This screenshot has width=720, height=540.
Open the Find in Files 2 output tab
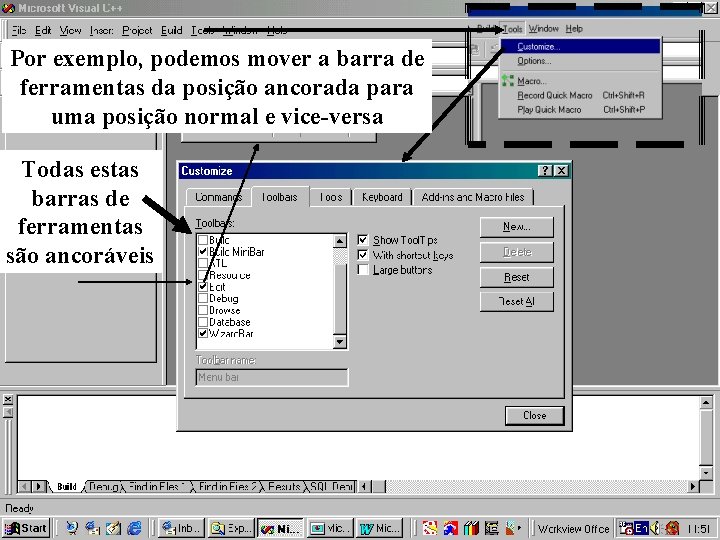228,486
